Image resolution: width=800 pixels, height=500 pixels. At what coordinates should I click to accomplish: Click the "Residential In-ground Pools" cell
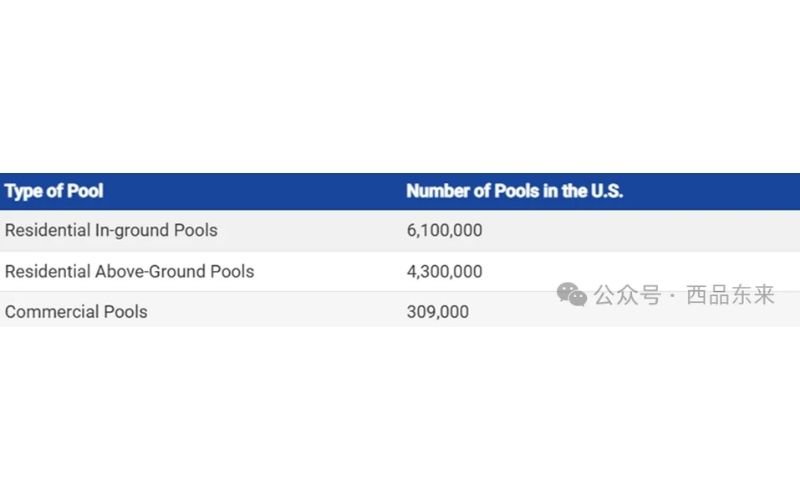click(x=111, y=231)
